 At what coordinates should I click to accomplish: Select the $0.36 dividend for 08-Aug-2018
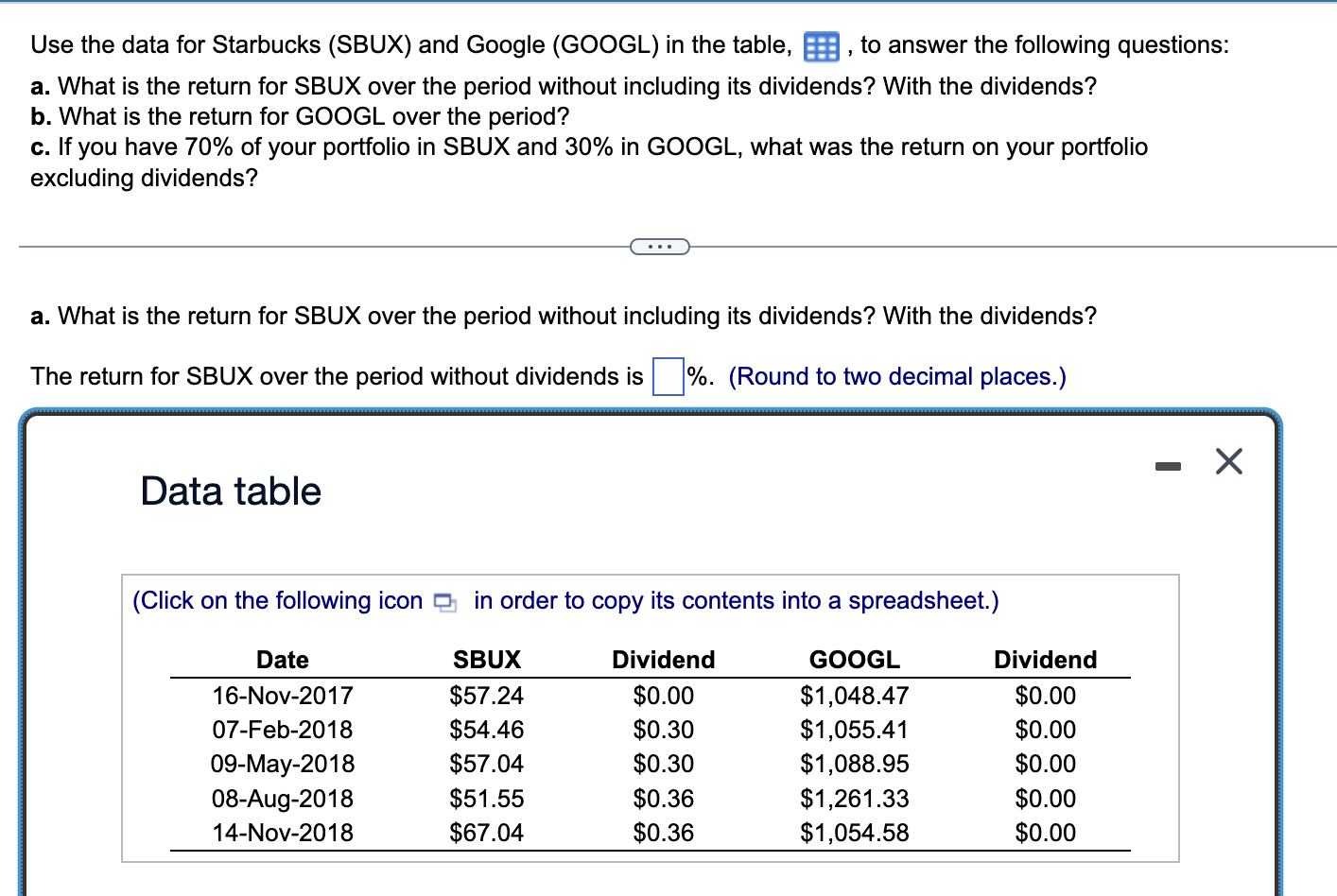pyautogui.click(x=663, y=799)
